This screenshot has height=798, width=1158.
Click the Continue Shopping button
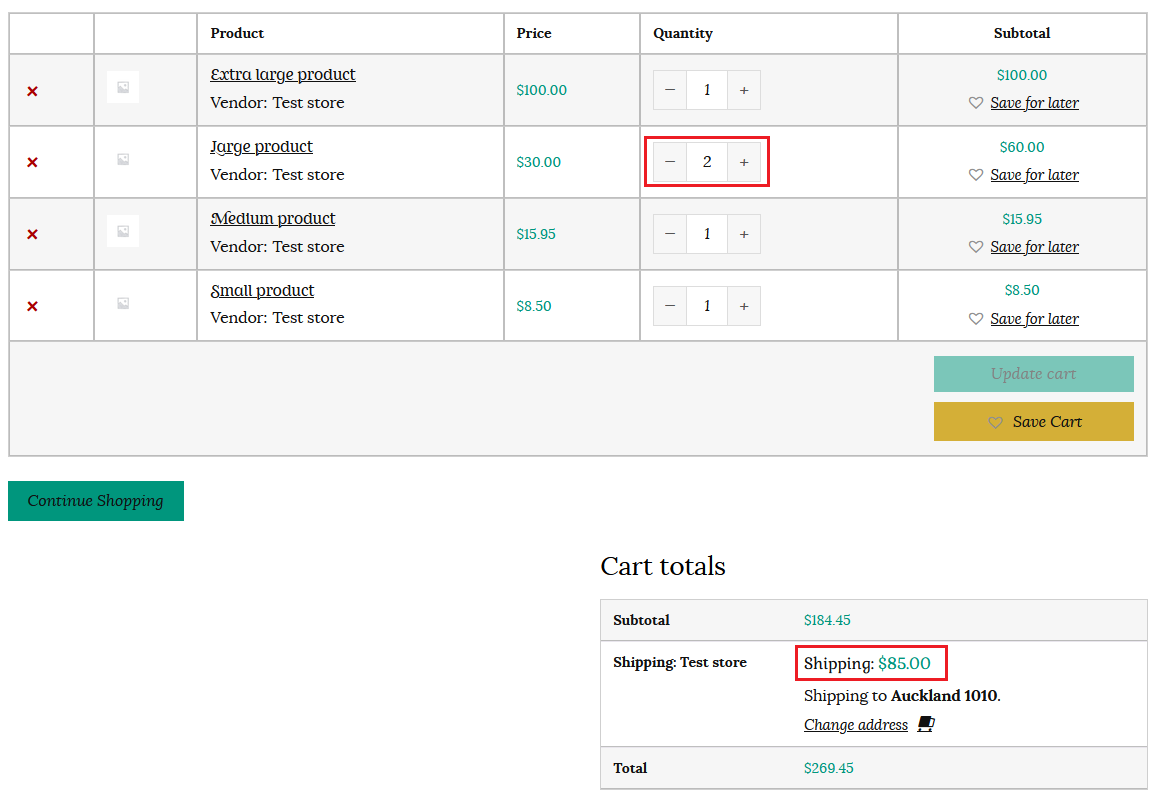coord(96,501)
